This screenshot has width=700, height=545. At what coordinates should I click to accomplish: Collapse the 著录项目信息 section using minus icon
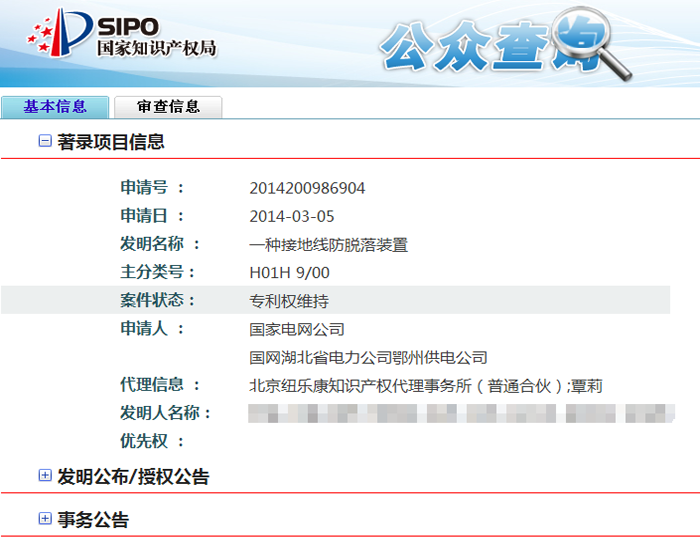pos(44,142)
